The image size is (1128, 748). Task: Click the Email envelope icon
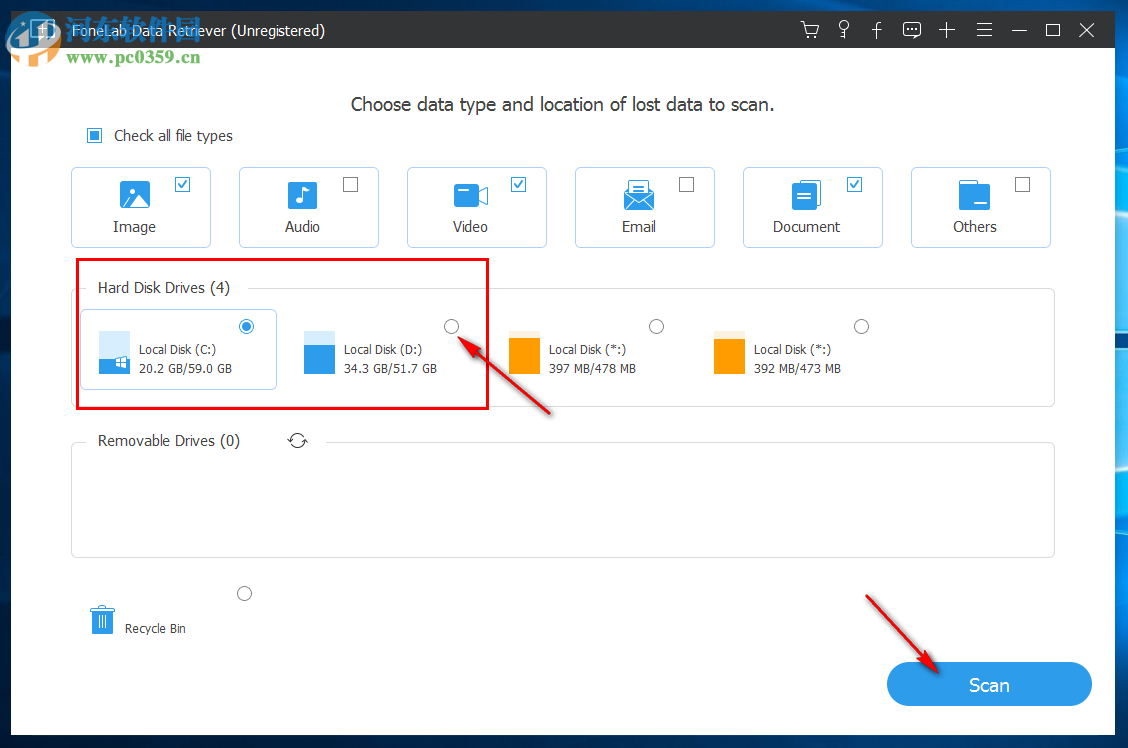point(638,195)
